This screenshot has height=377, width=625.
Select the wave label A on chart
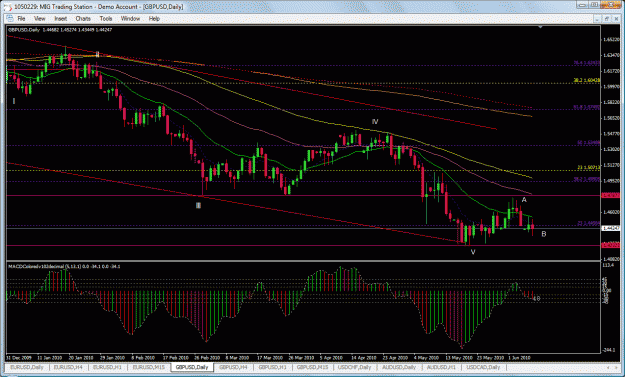pyautogui.click(x=524, y=200)
